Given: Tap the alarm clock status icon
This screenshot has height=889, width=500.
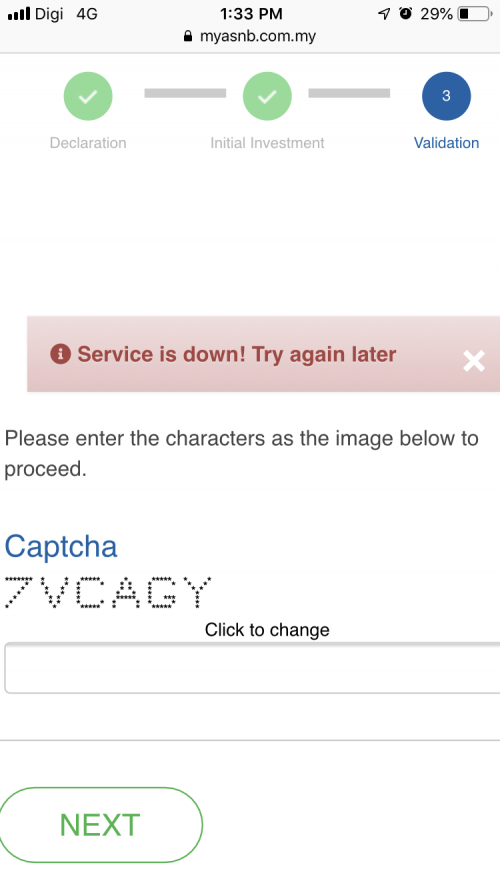Looking at the screenshot, I should [405, 14].
